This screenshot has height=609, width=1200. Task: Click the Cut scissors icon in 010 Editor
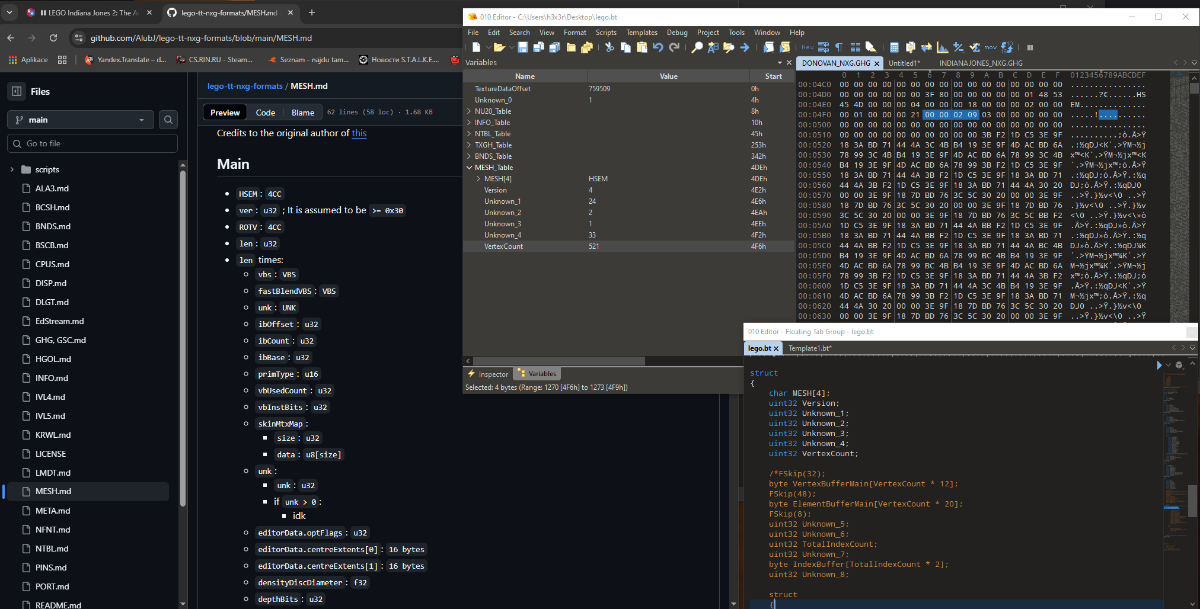[609, 47]
